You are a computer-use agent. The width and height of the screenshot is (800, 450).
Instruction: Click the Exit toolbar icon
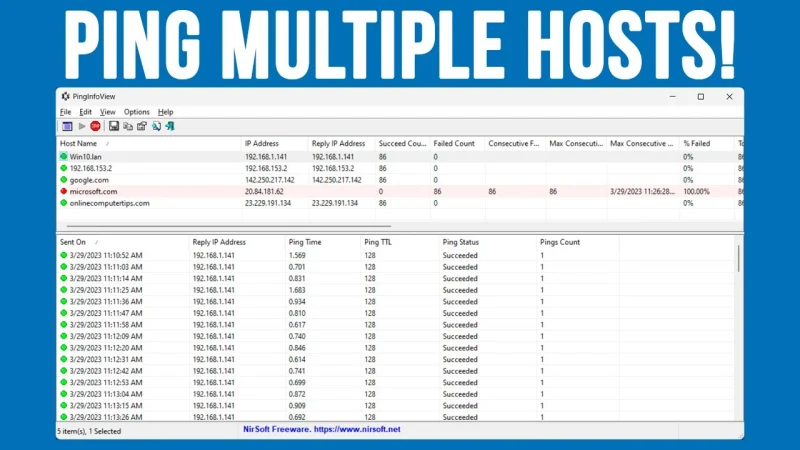point(170,126)
